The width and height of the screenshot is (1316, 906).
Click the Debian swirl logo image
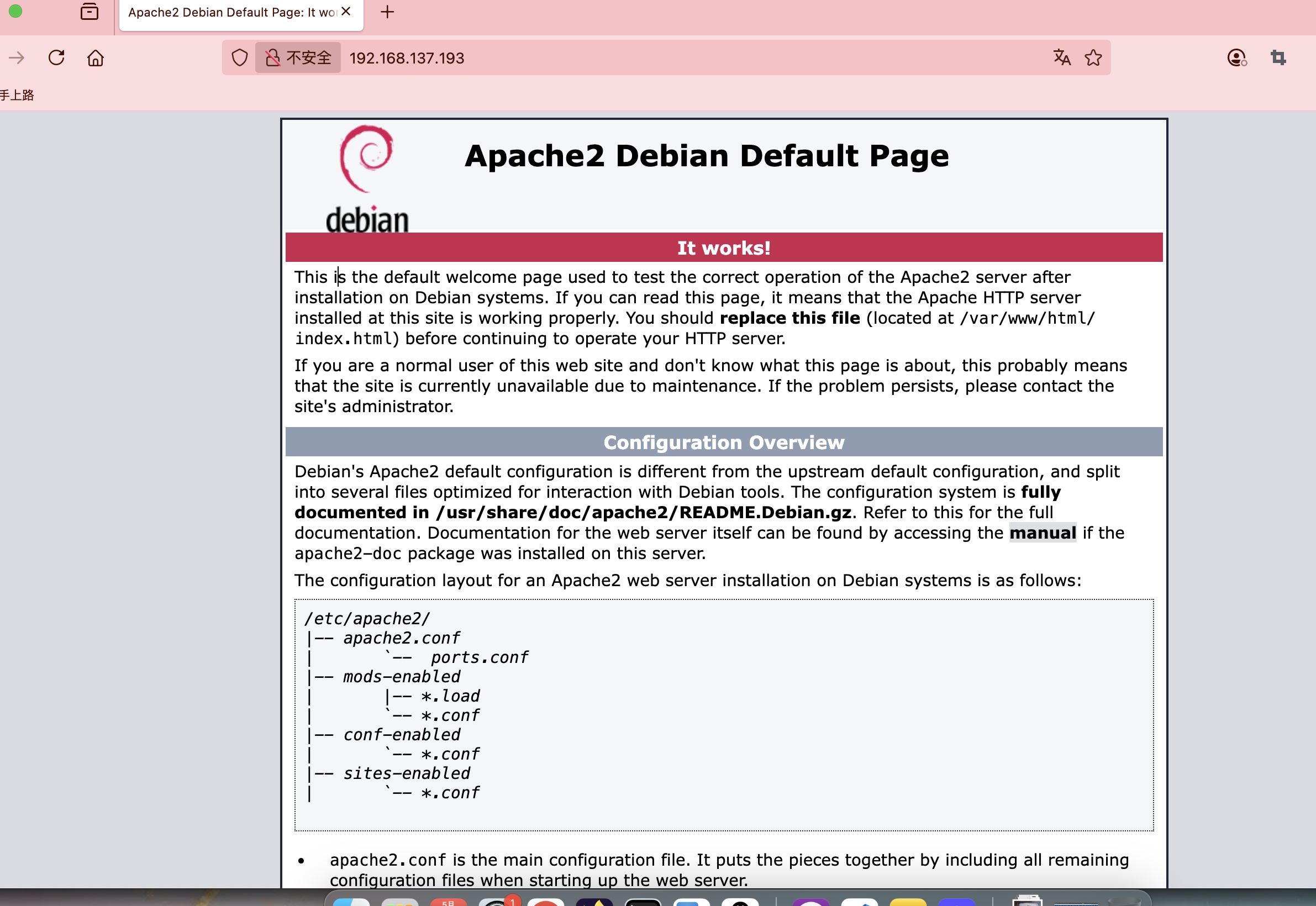click(367, 179)
